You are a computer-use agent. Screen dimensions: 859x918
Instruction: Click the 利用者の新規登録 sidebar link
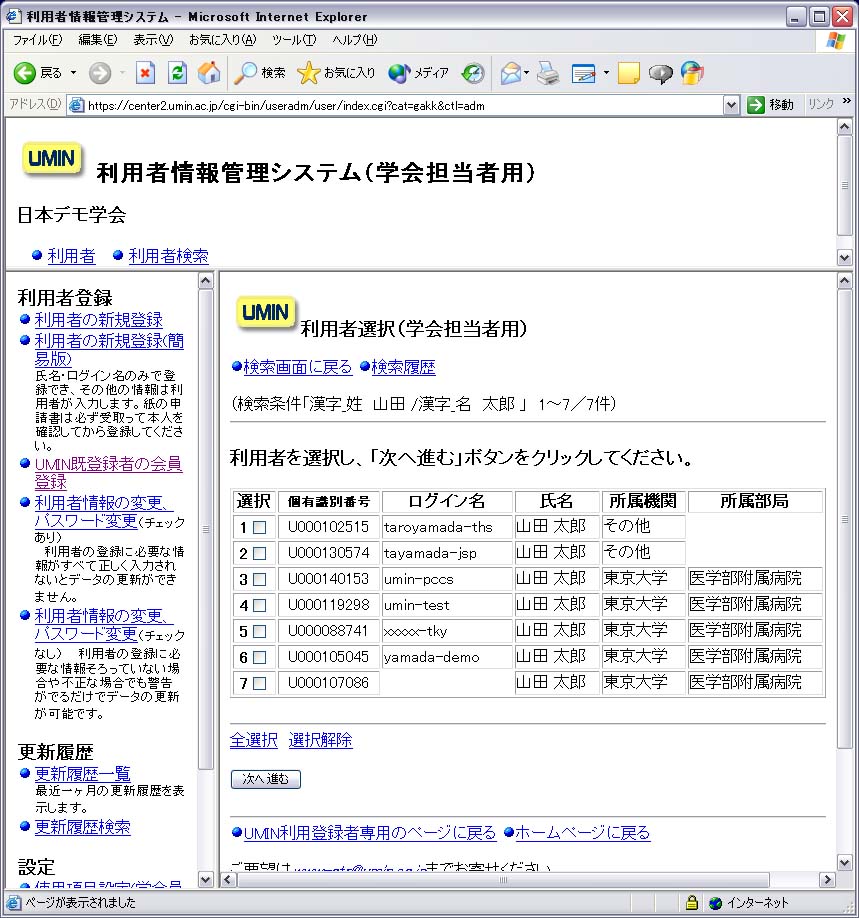pyautogui.click(x=98, y=320)
